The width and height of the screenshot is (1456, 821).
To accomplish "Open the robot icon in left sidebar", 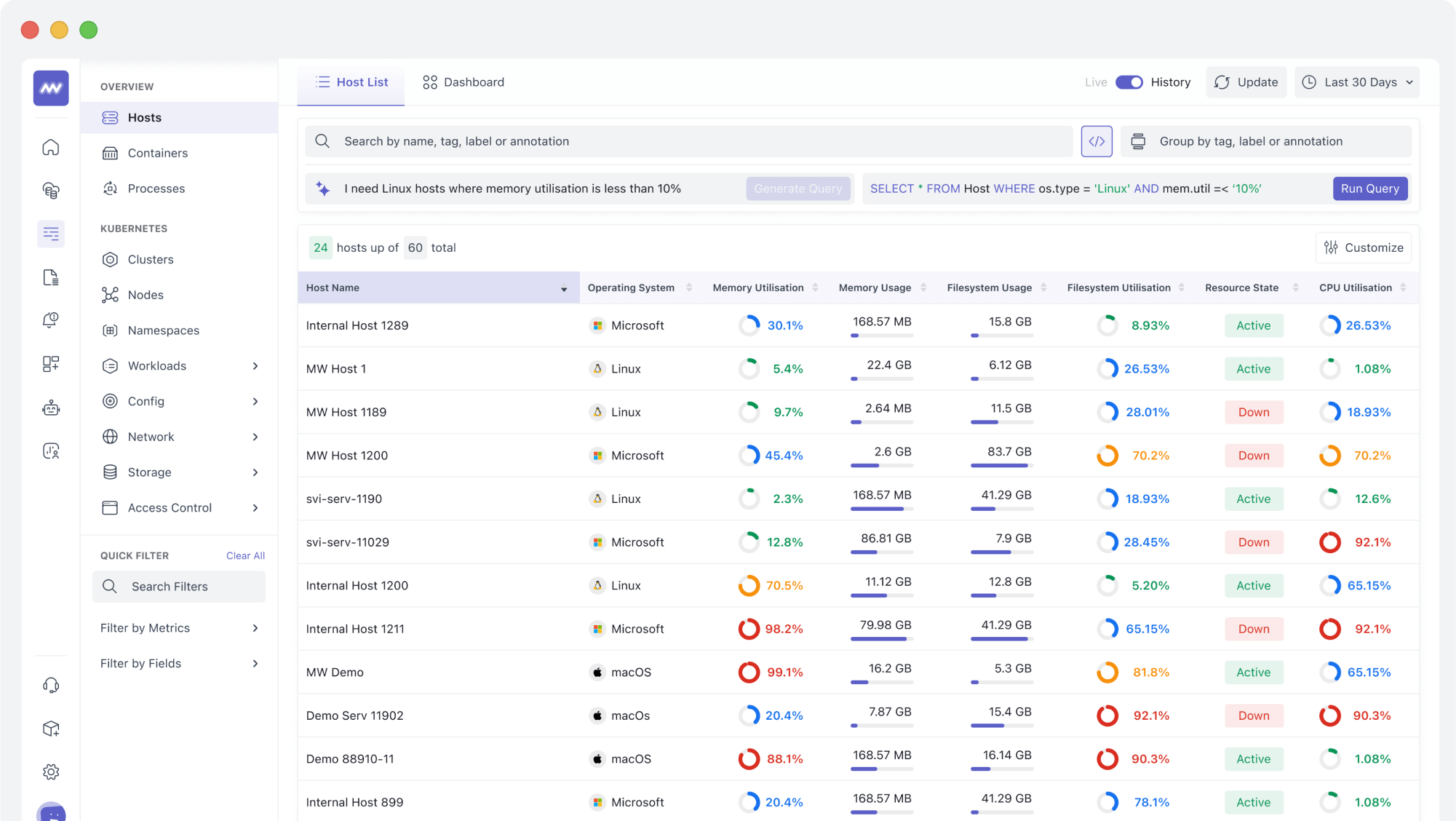I will pyautogui.click(x=51, y=408).
